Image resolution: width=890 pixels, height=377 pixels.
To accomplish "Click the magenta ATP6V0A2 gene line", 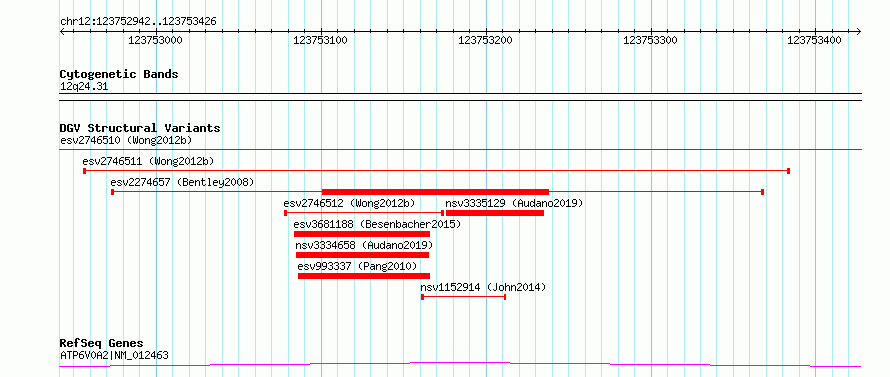I will click(460, 365).
